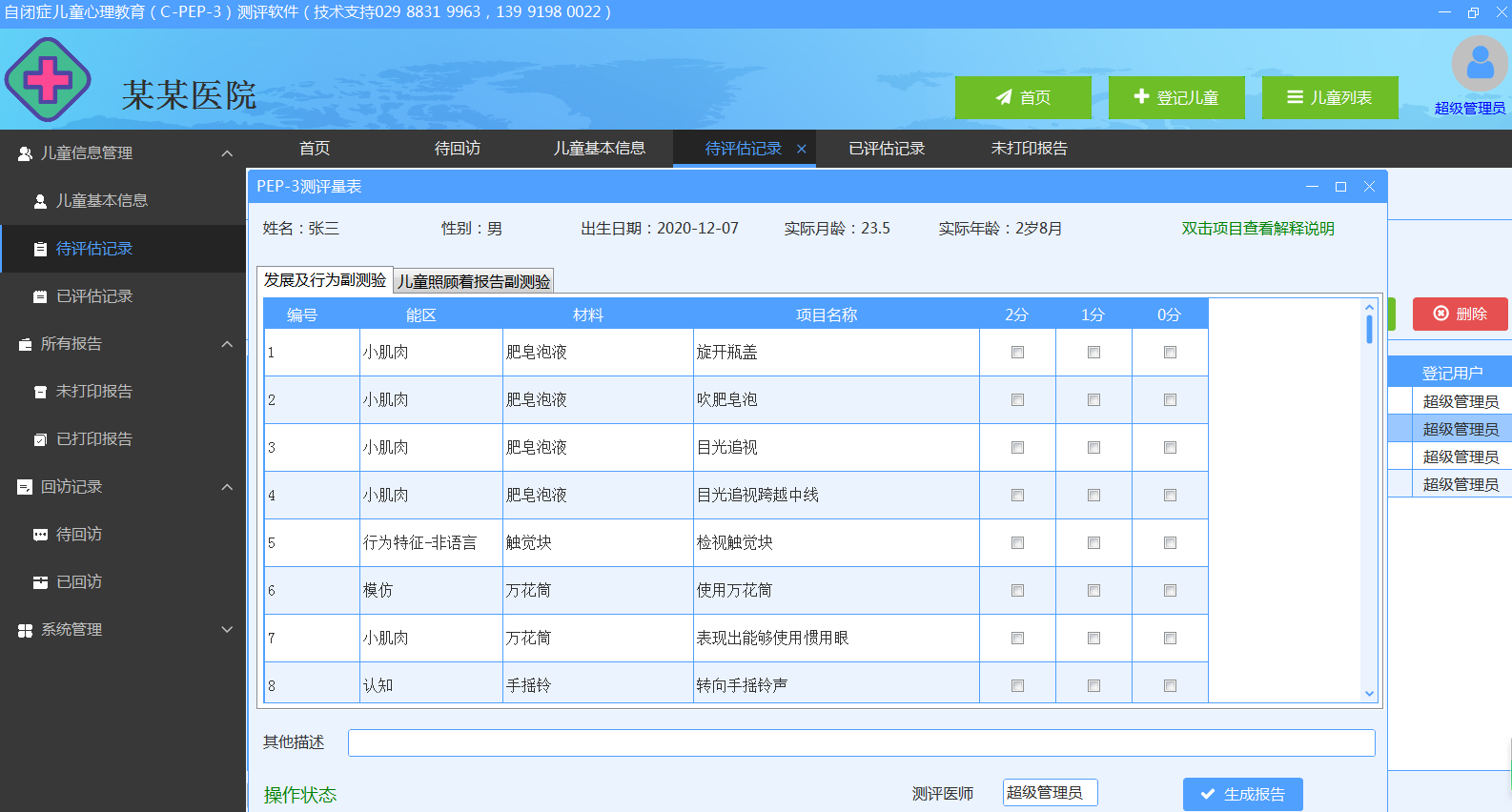Check 1分 for item 目光追视
Screen dimensions: 1512x812
(1093, 448)
